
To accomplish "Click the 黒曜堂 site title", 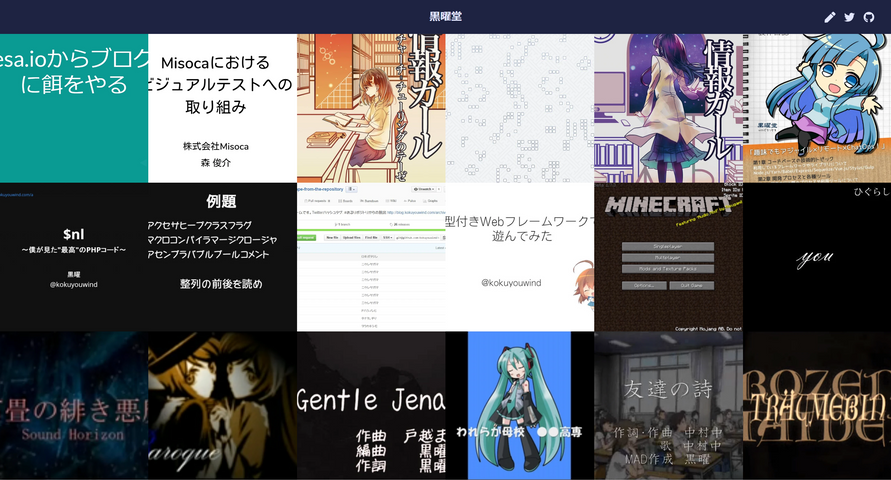I will coord(446,16).
